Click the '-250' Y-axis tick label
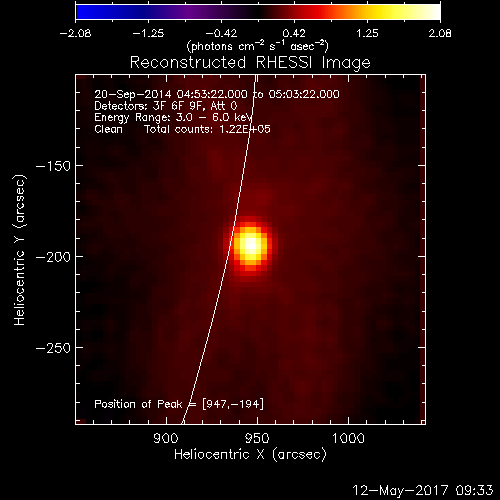Image resolution: width=500 pixels, height=500 pixels. (53, 348)
